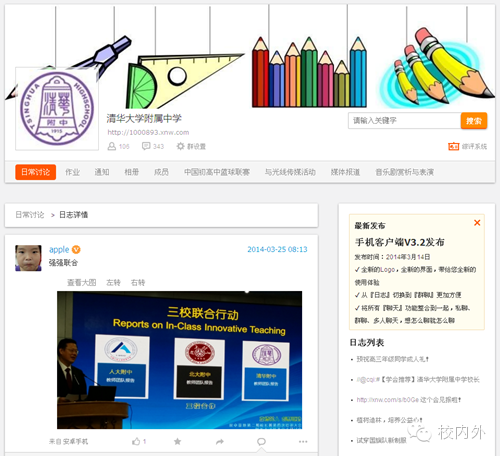The height and width of the screenshot is (456, 500).
Task: Open log entry link 这个会见报啦
Action: (409, 400)
